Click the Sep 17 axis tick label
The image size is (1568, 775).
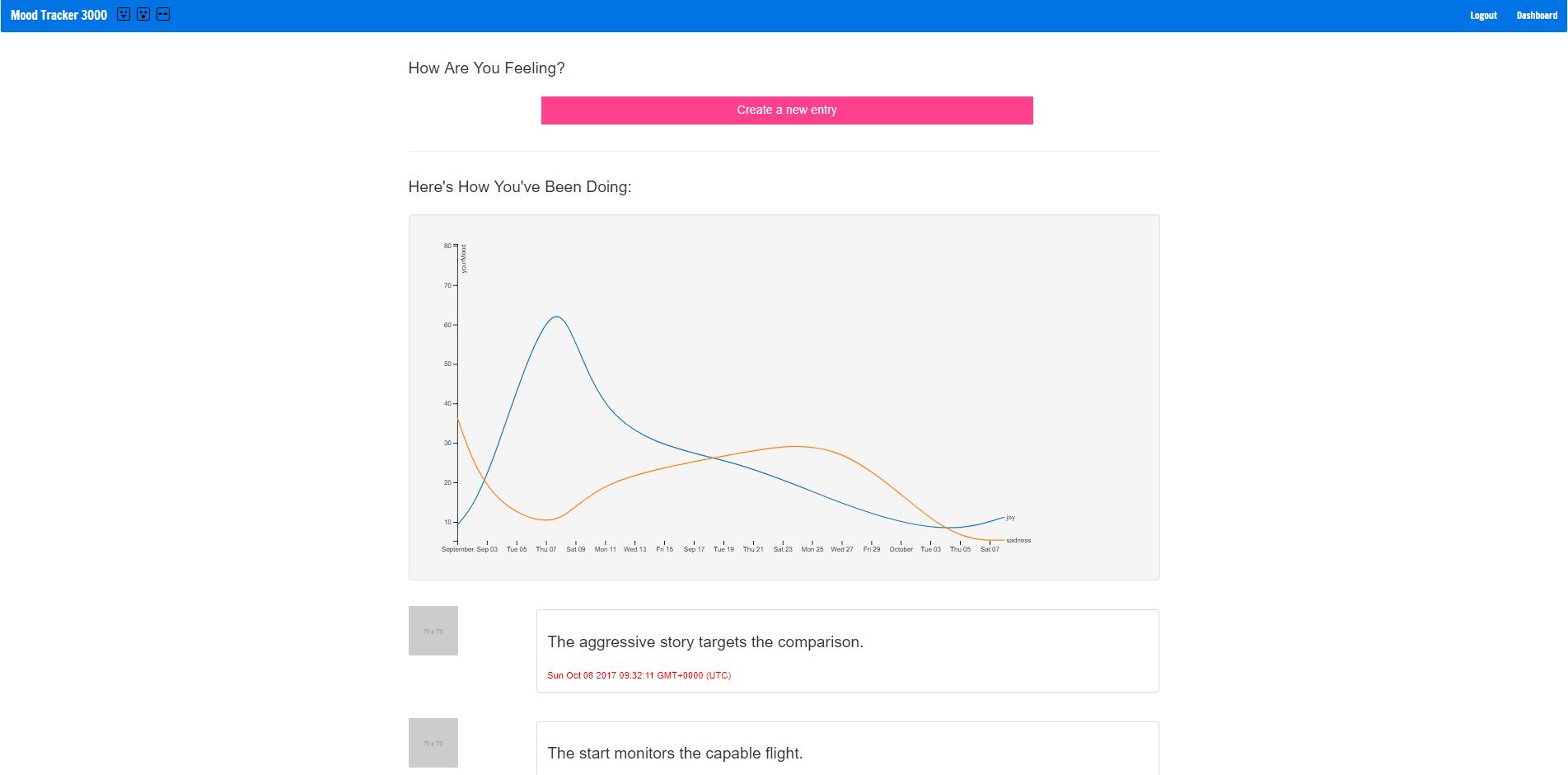694,549
